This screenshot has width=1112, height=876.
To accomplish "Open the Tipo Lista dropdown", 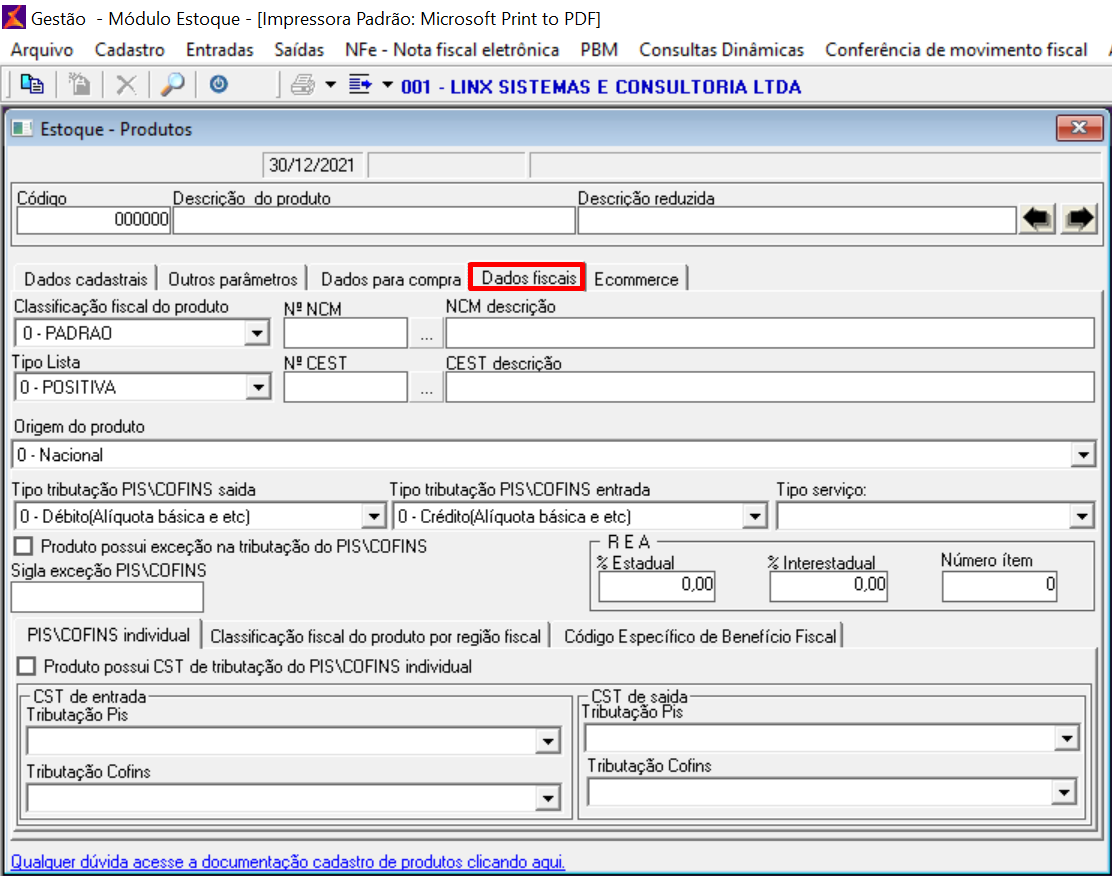I will pos(257,388).
